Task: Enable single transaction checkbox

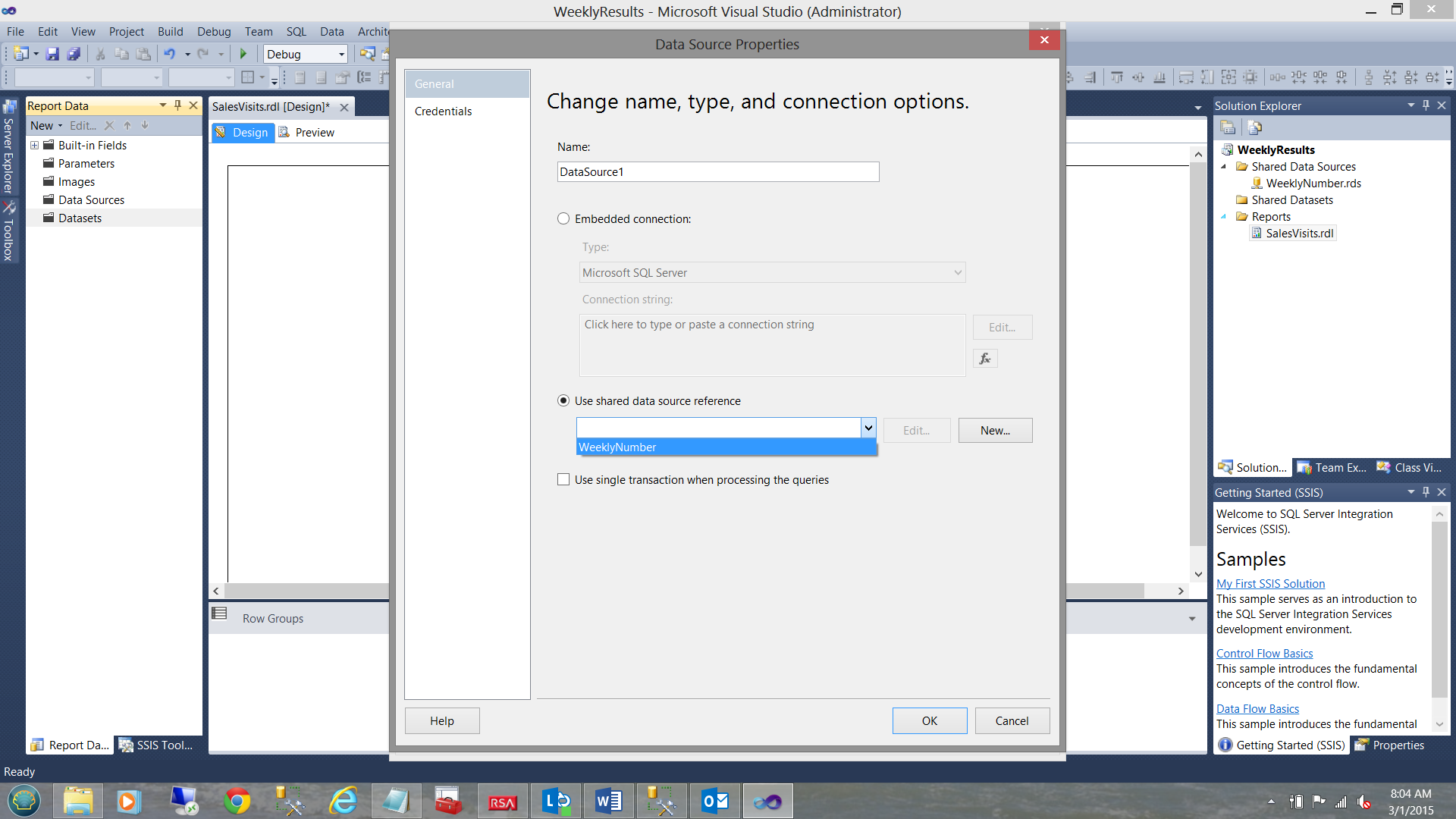Action: [x=563, y=480]
